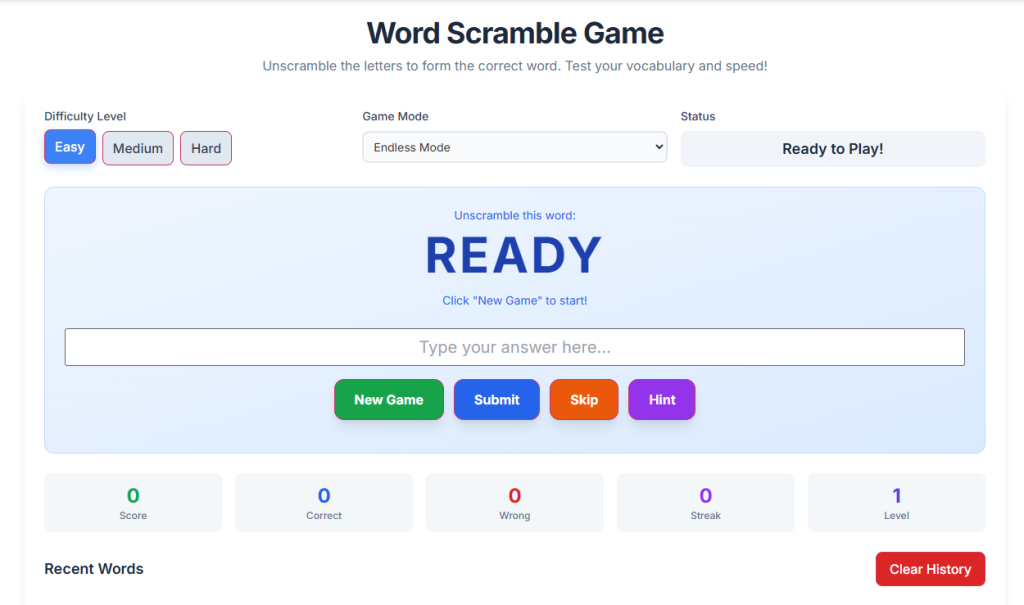Screen dimensions: 1024x605
Task: Click the Recent Words heading
Action: pyautogui.click(x=93, y=568)
